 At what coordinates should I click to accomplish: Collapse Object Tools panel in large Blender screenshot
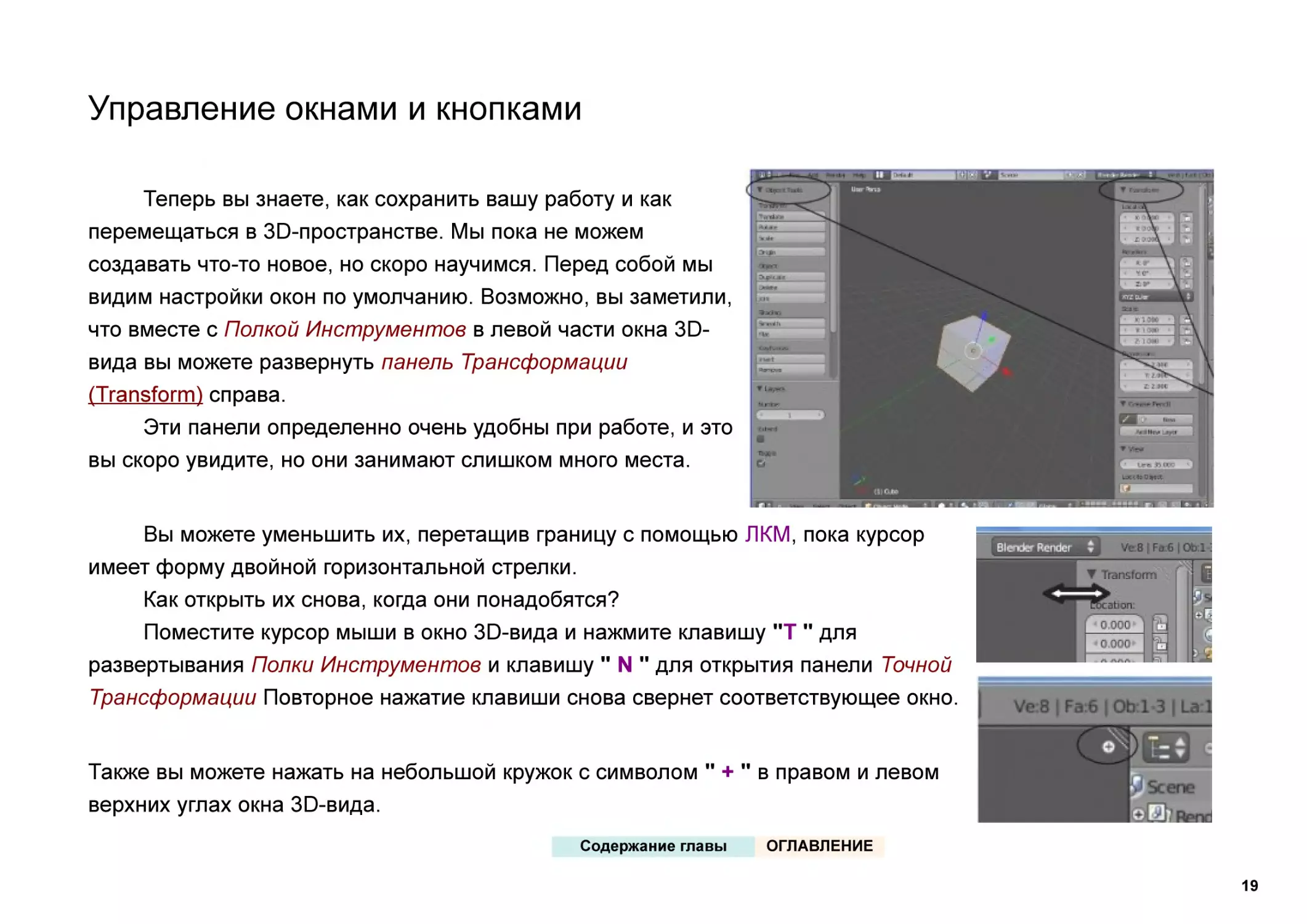click(761, 190)
